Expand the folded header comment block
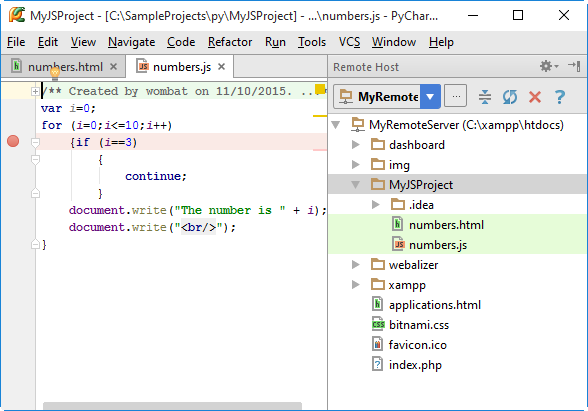 point(35,91)
